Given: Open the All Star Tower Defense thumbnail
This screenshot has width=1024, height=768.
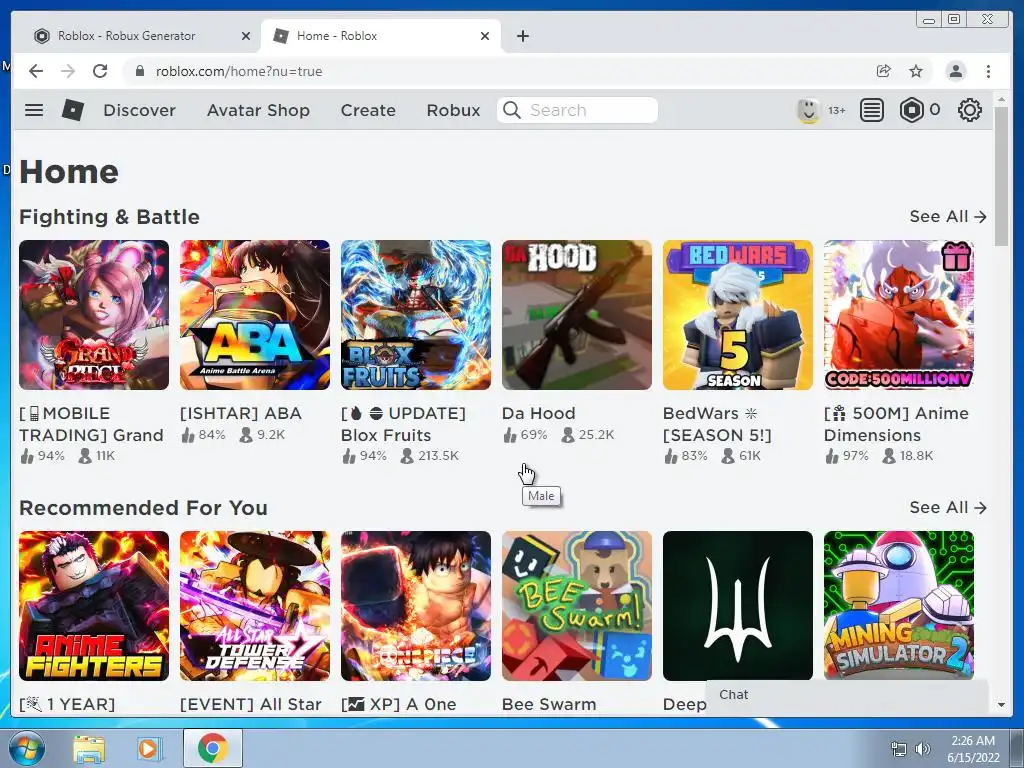Looking at the screenshot, I should (255, 606).
